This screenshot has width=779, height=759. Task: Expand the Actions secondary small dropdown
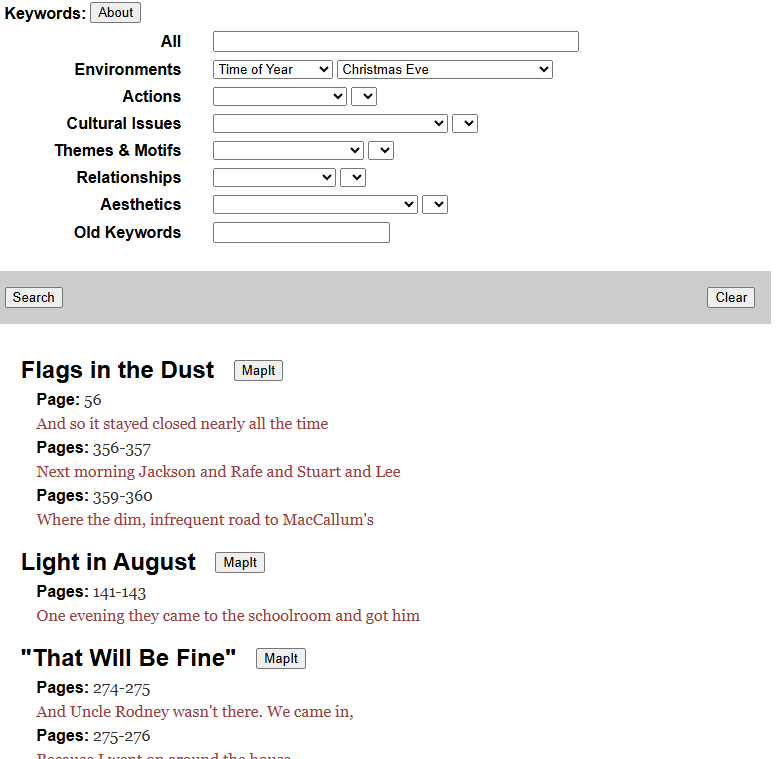pyautogui.click(x=364, y=96)
